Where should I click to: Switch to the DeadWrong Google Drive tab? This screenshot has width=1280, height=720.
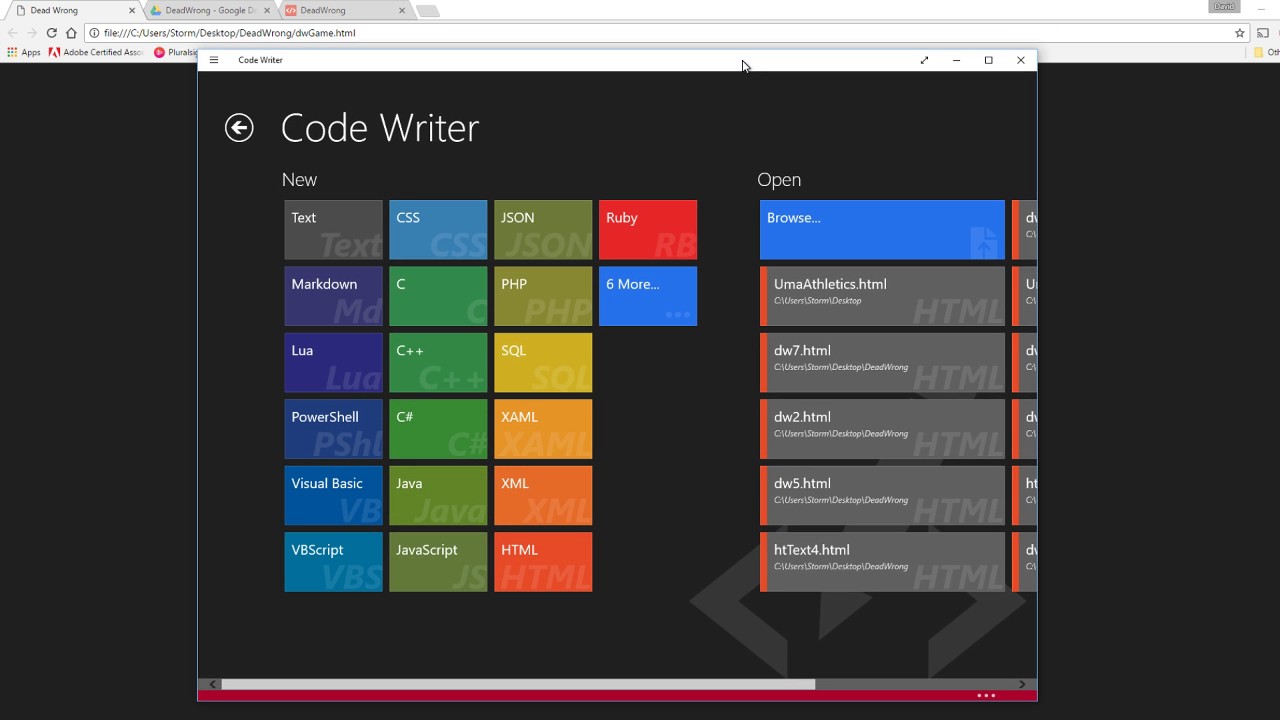(208, 10)
